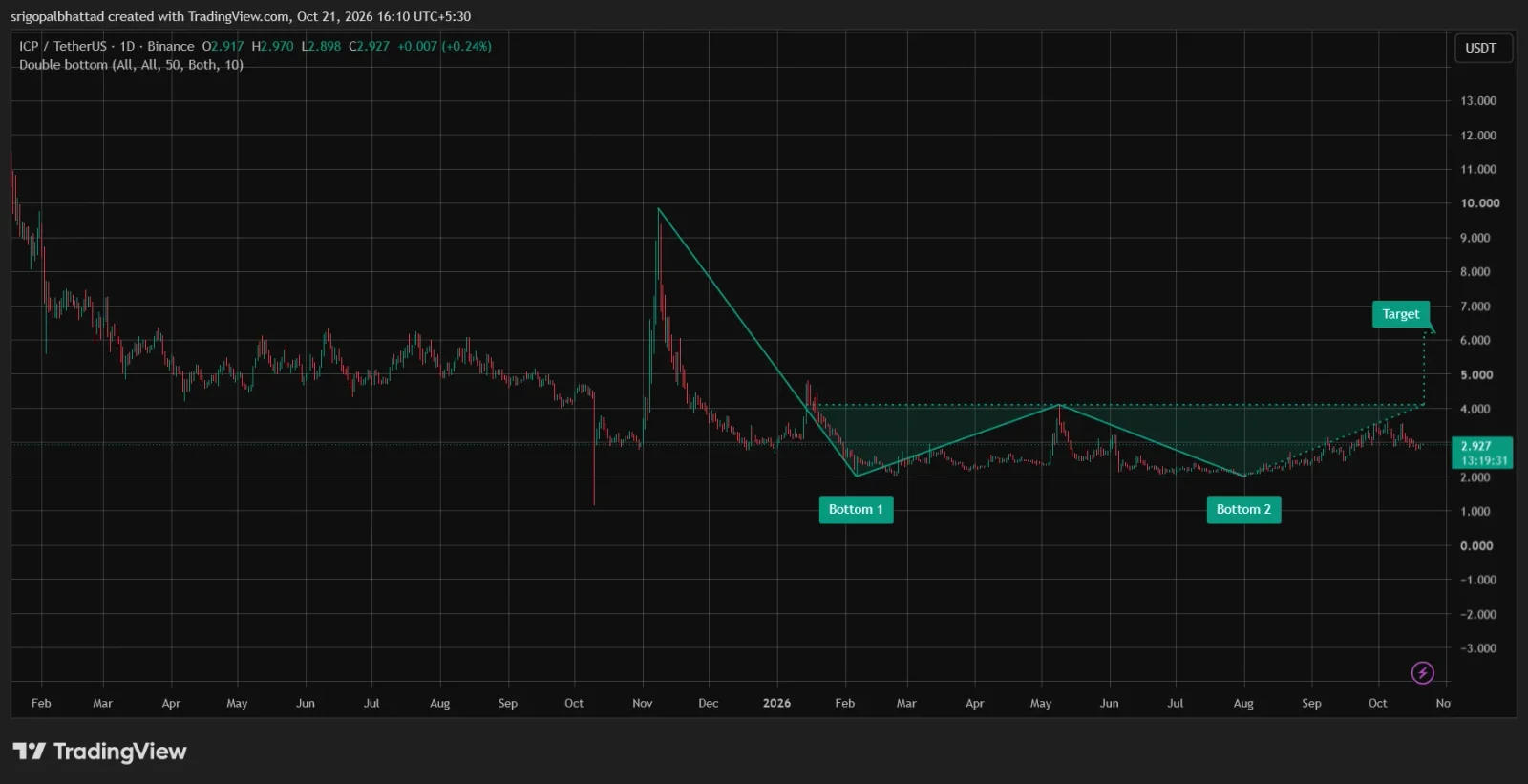Select the Double bottom indicator legend

click(131, 65)
